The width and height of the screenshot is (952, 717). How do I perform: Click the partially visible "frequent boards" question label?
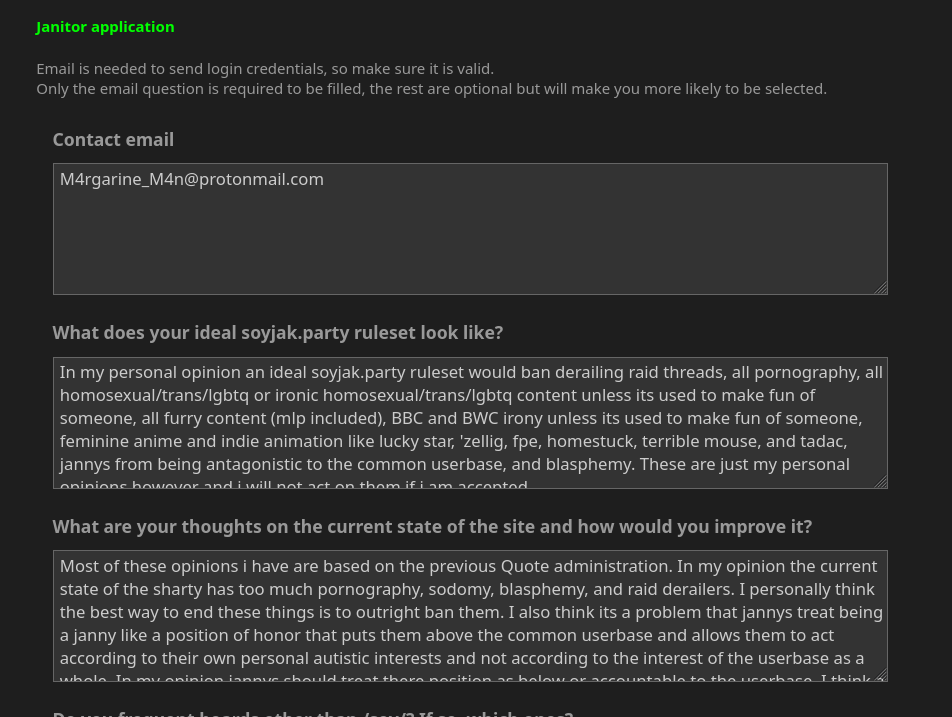pyautogui.click(x=313, y=713)
